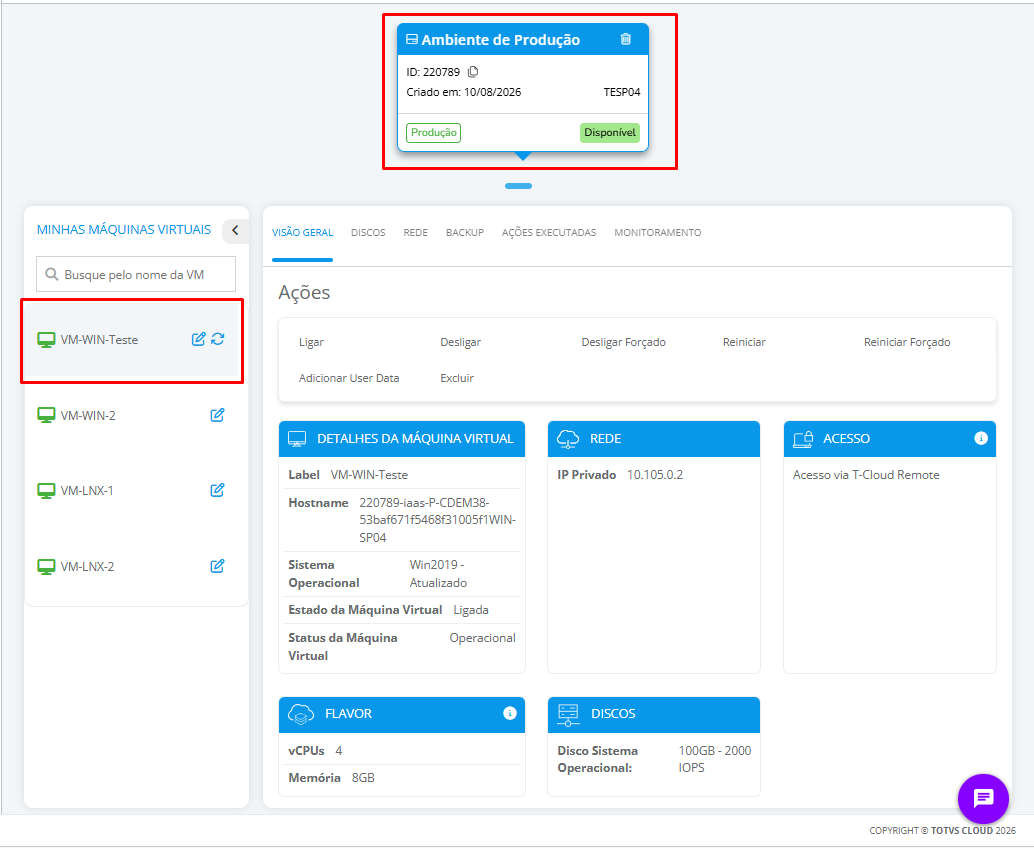Select VM-WIN-Teste in the VM list
Image resolution: width=1034 pixels, height=848 pixels.
pos(132,340)
